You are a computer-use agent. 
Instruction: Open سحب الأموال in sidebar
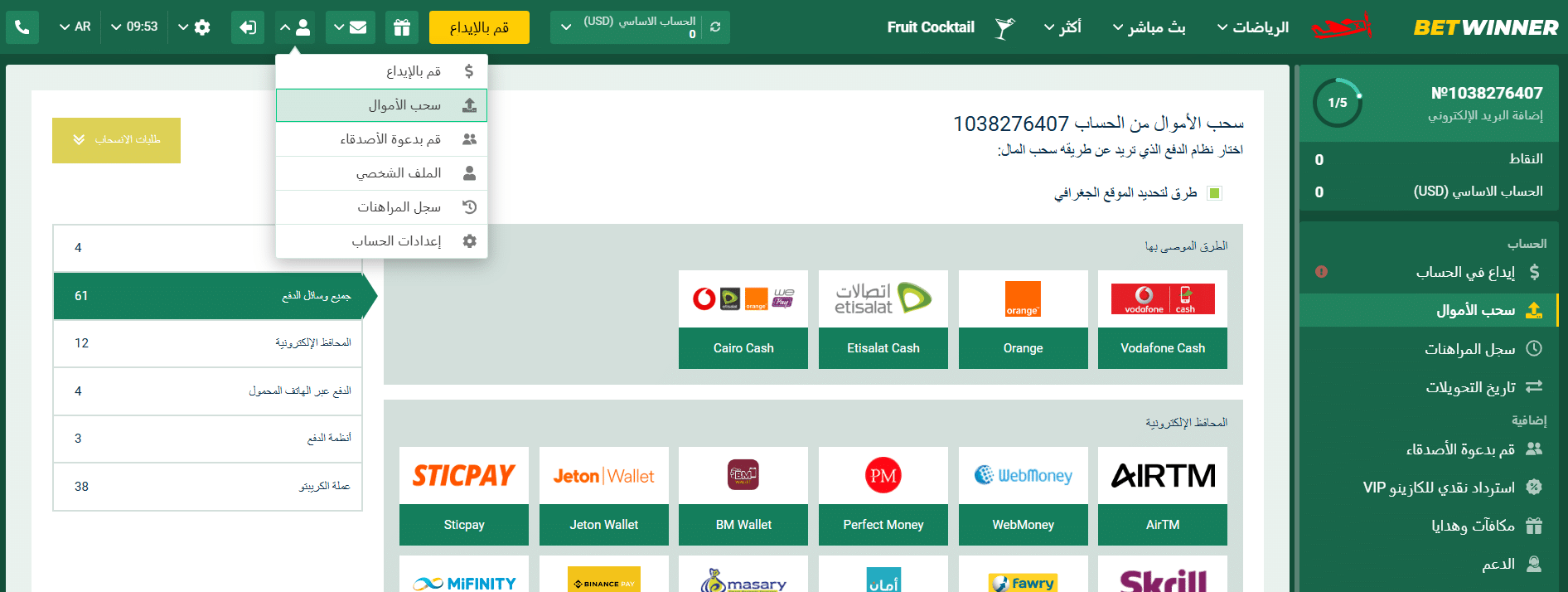click(1429, 310)
